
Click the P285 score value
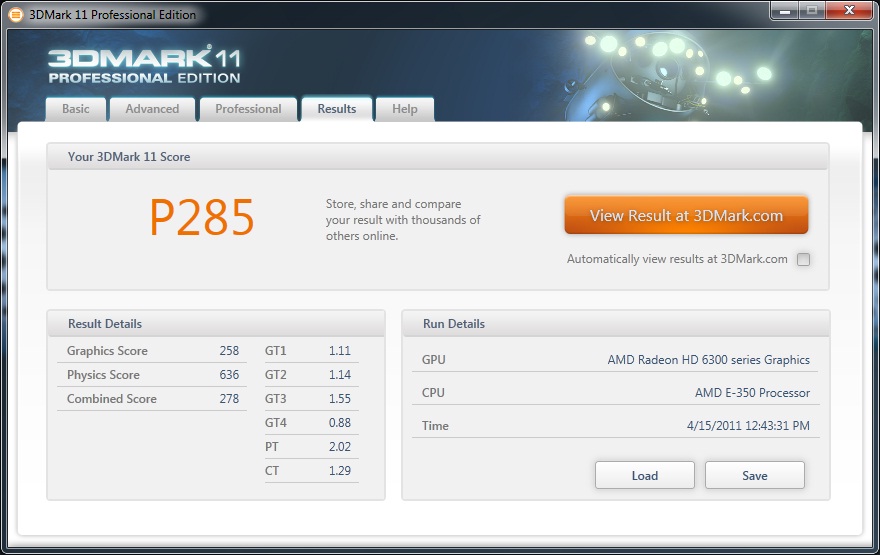tap(201, 218)
